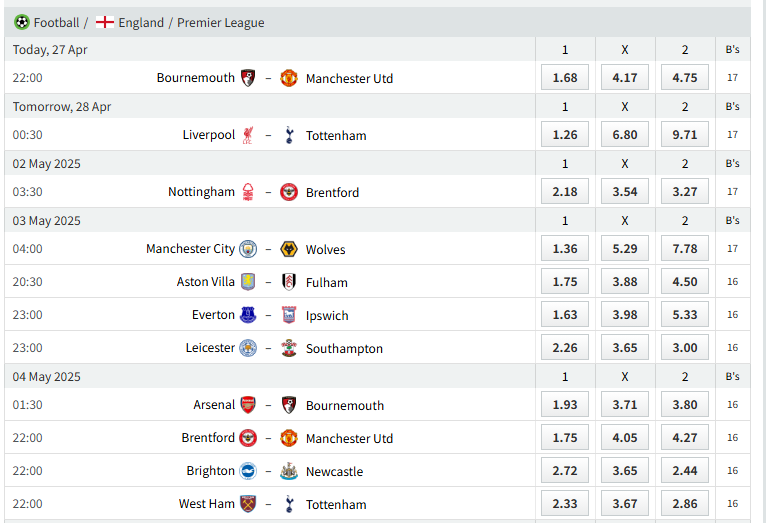Click Arsenal club crest icon
This screenshot has width=766, height=523.
click(247, 405)
